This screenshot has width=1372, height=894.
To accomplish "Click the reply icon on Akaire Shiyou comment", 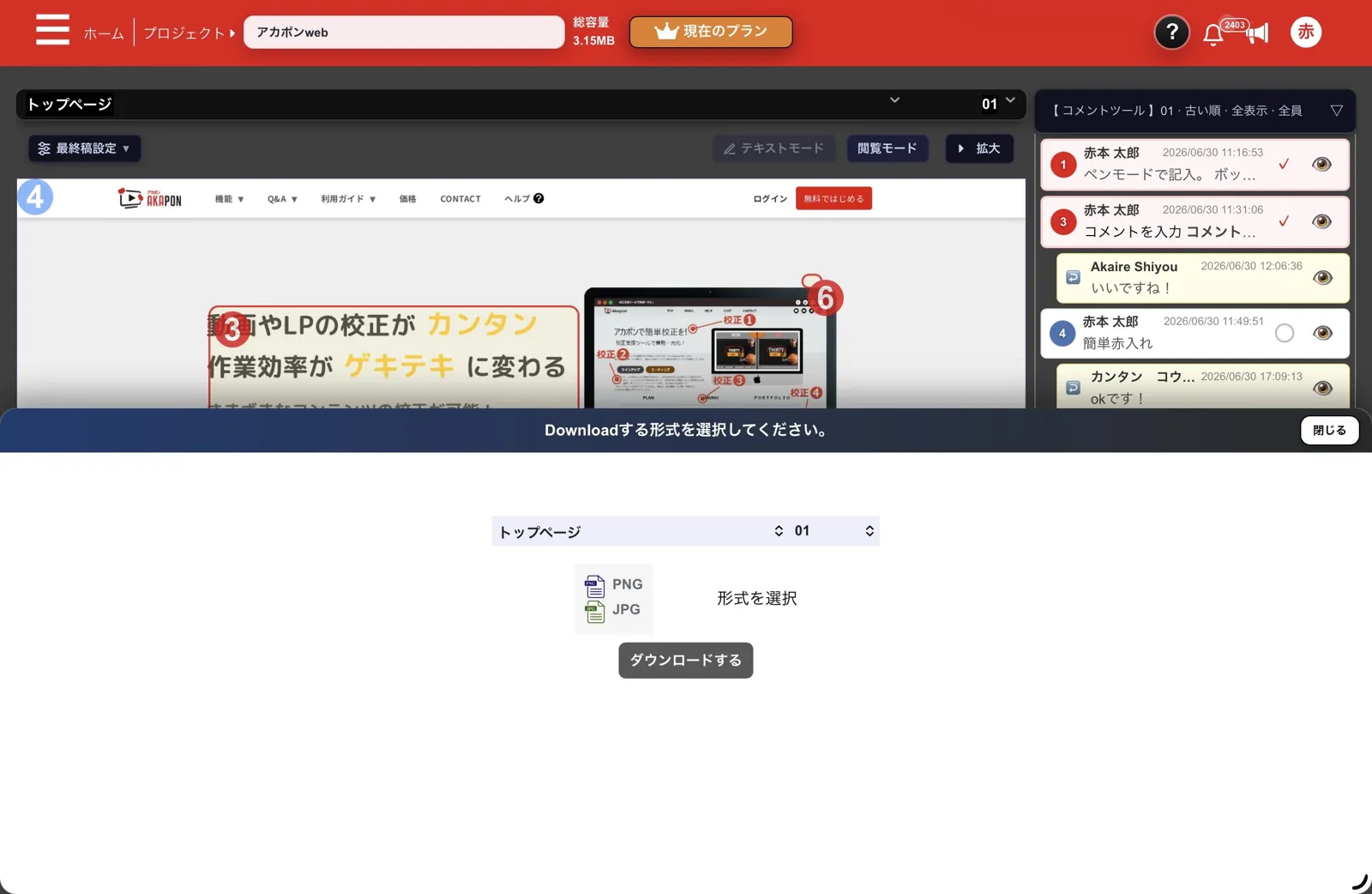I will (x=1073, y=277).
